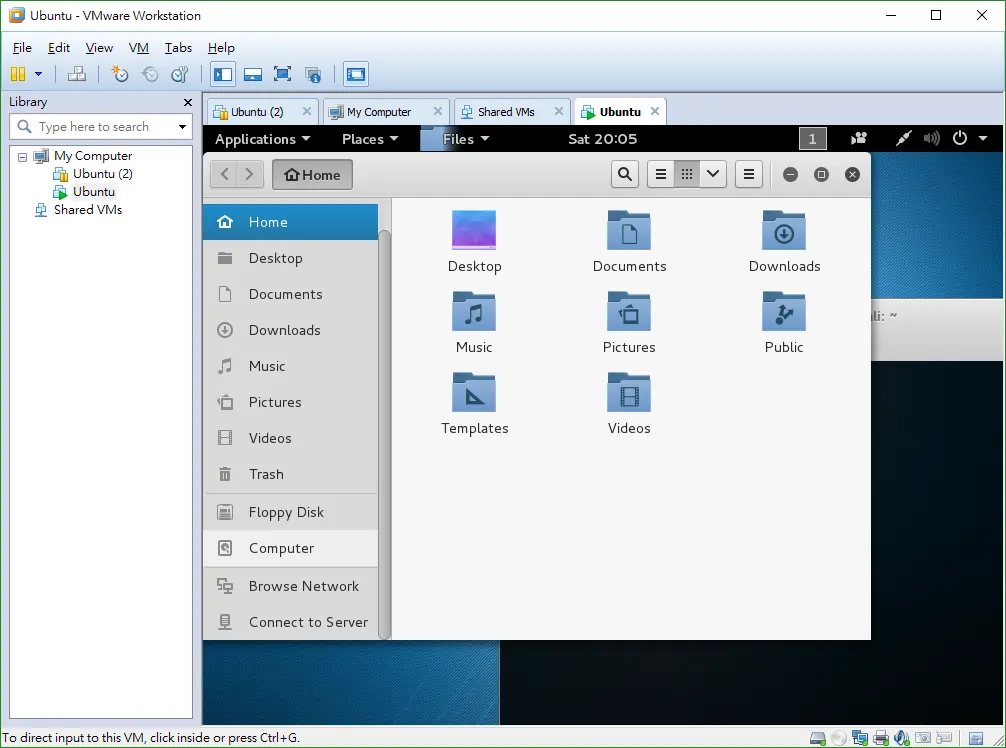Collapse the My Computer tree node
The width and height of the screenshot is (1006, 748).
[x=22, y=157]
